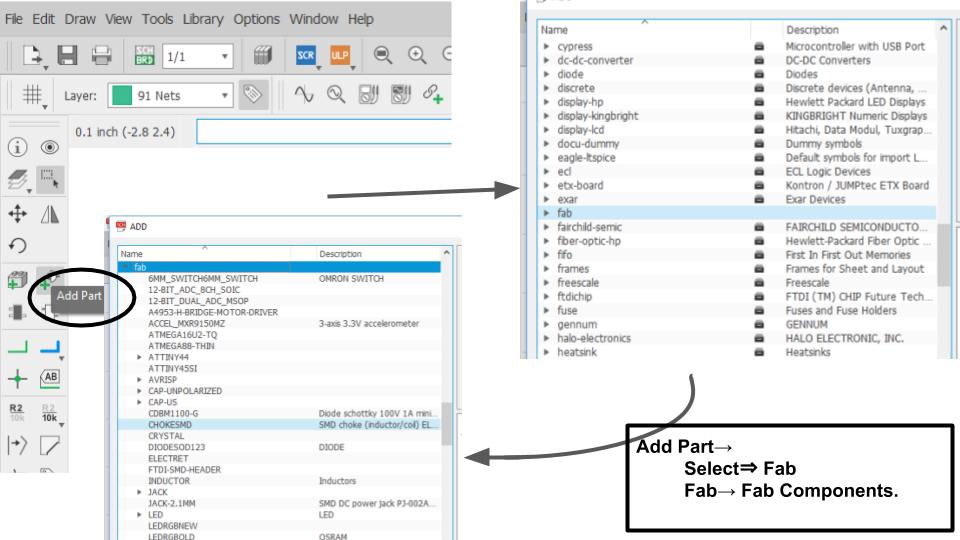Select the R2 Name tool
Screen dimensions: 960x540
[x=17, y=412]
